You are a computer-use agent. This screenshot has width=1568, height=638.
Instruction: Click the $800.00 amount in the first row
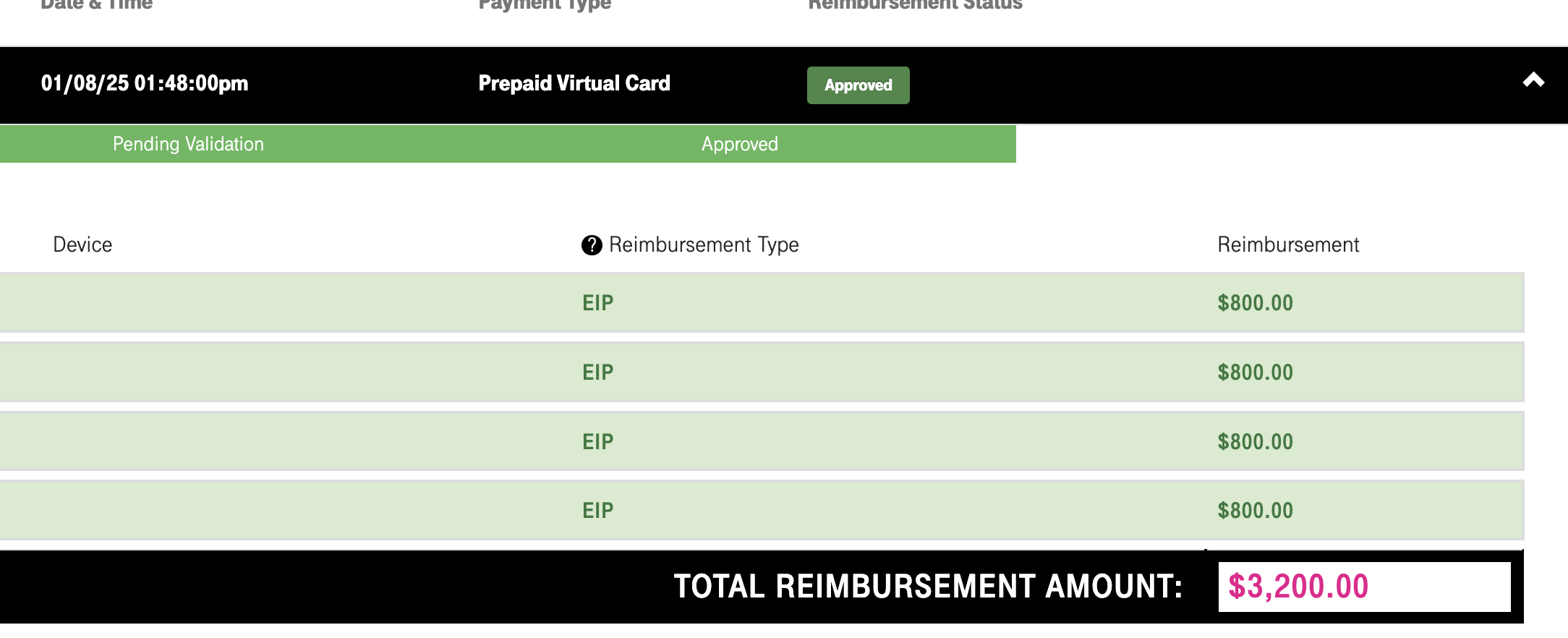point(1255,303)
